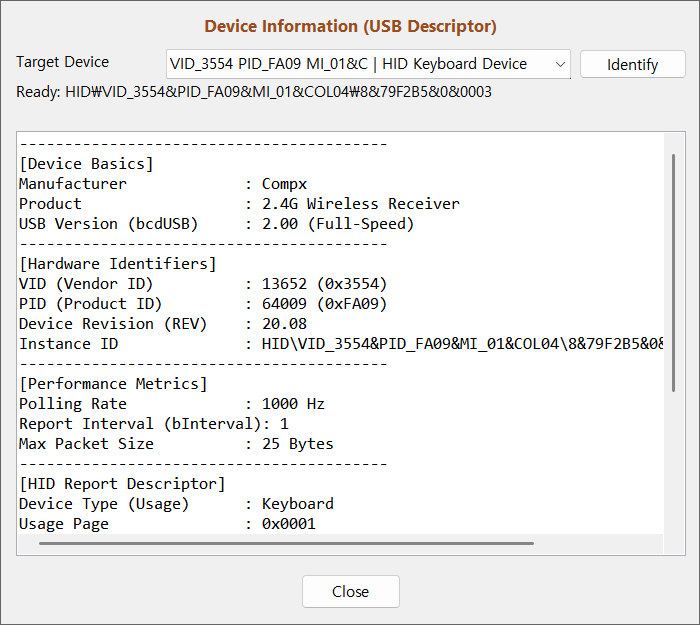Click the Close button
The width and height of the screenshot is (700, 625).
[350, 592]
